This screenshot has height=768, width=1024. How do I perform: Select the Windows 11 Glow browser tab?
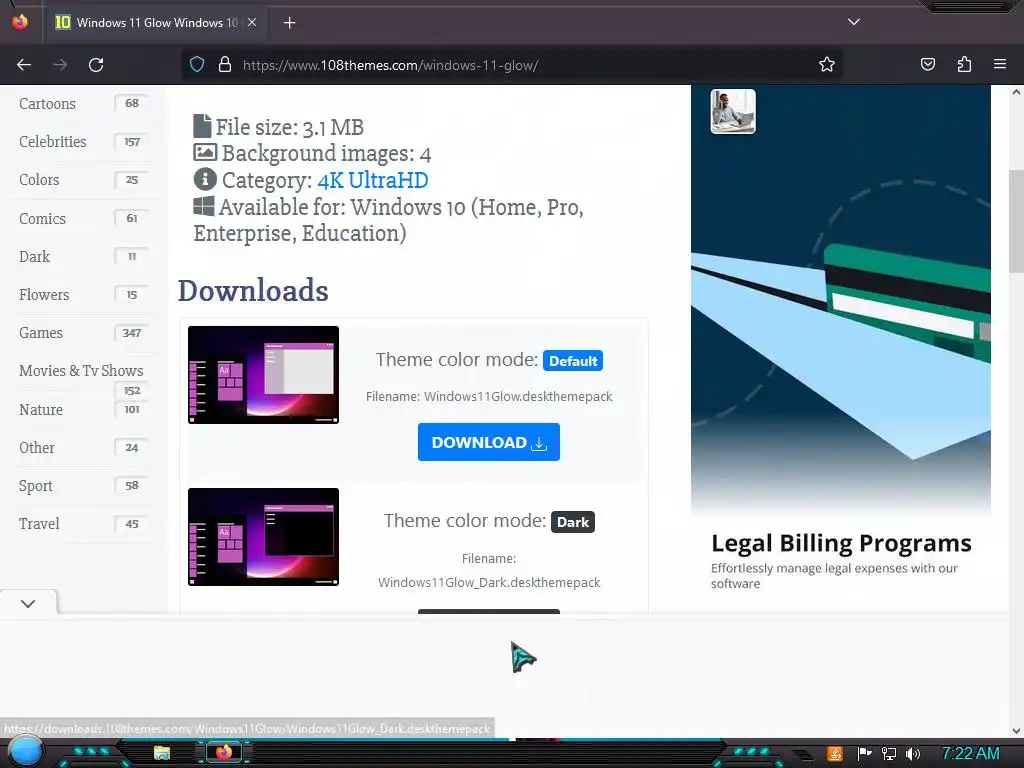155,23
